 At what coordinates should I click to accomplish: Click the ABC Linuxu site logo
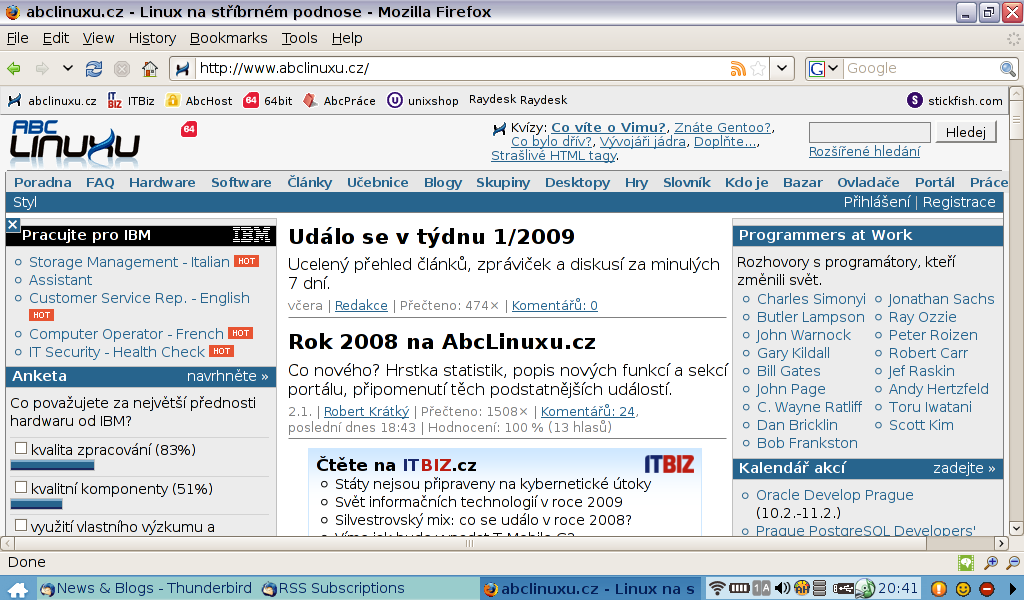74,143
